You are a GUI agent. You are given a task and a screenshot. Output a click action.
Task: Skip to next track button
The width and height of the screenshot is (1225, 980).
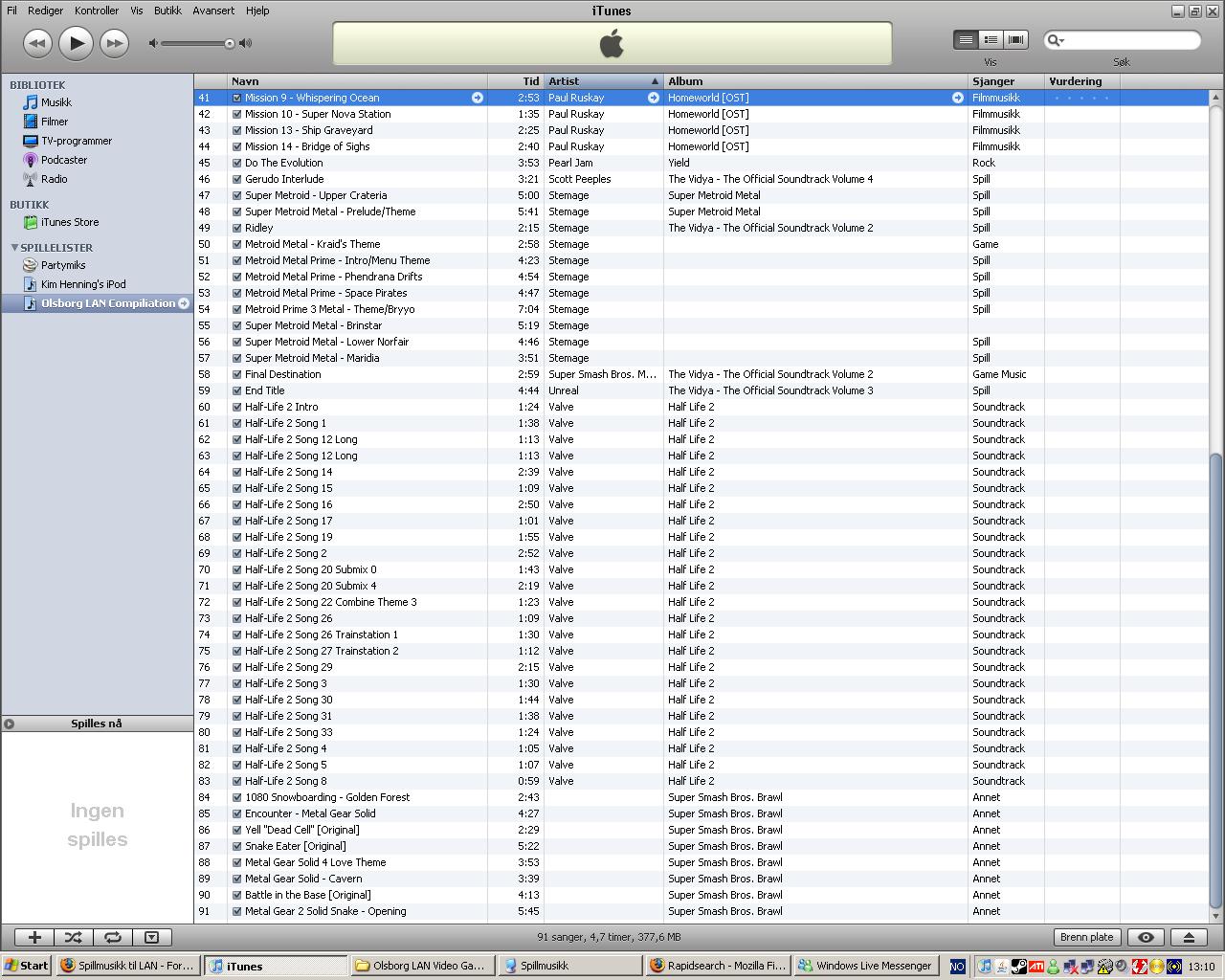tap(114, 43)
